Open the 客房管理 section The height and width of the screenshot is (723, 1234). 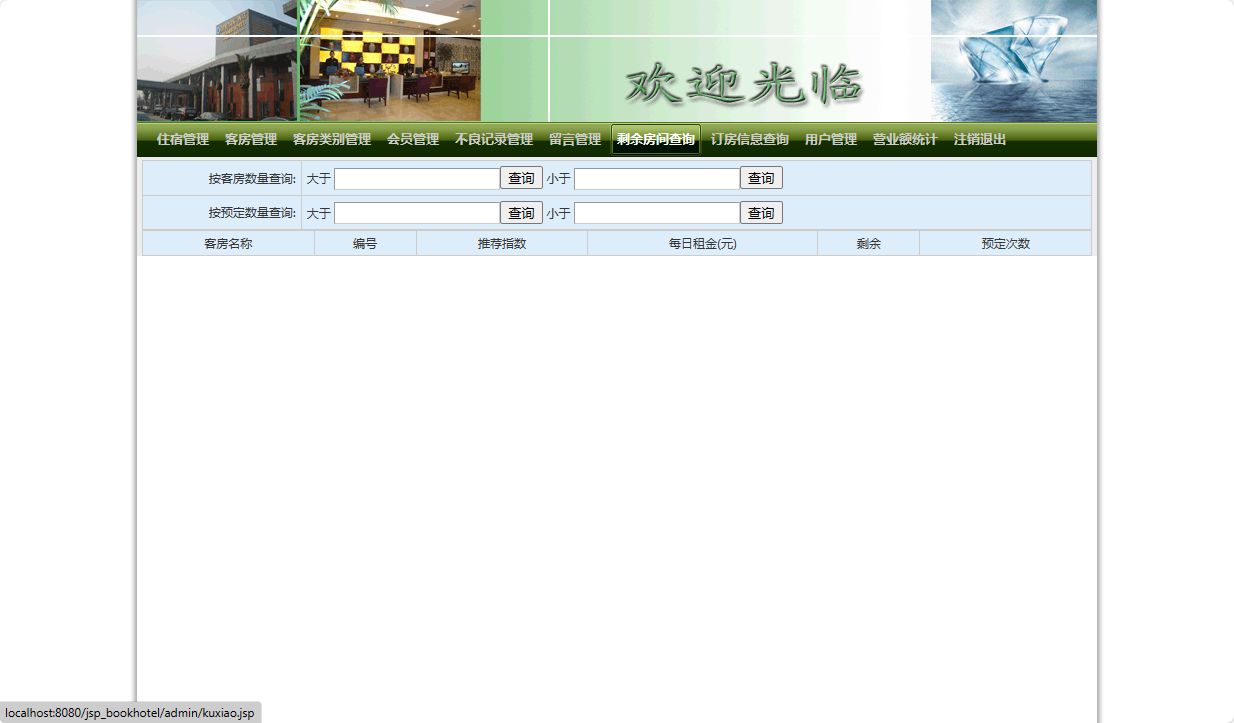[250, 140]
